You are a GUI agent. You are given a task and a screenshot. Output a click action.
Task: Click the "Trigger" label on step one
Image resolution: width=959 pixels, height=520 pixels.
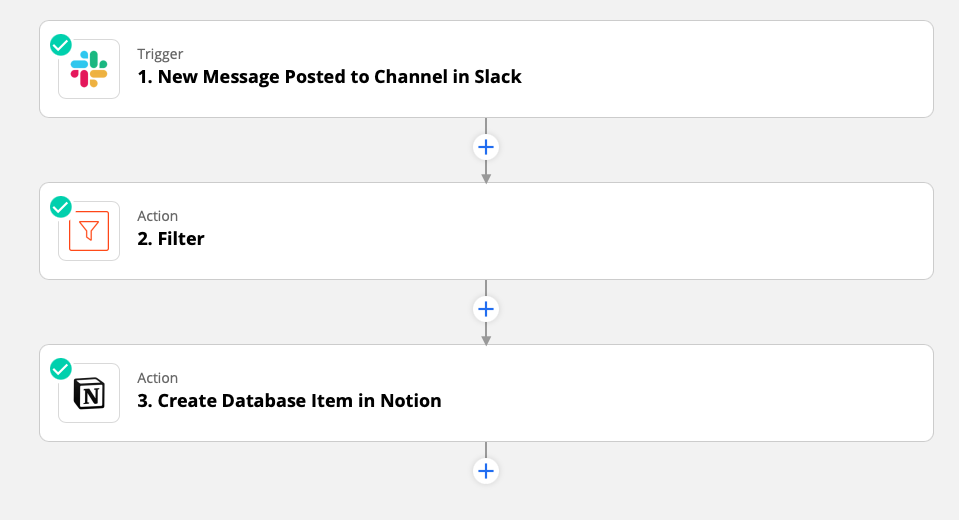(160, 54)
